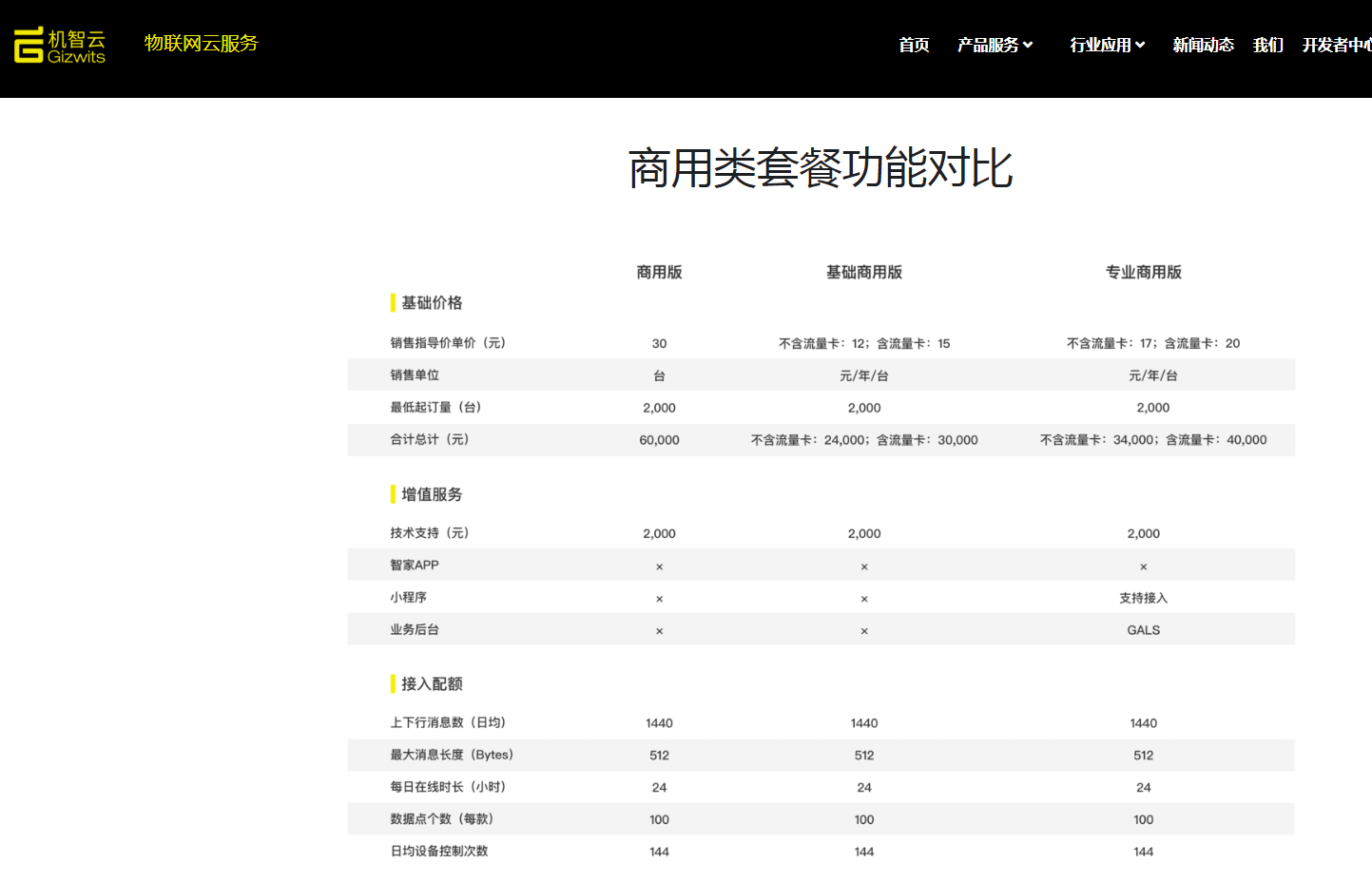Click the 商用版 column header
Screen dimensions: 1372x882
[659, 272]
